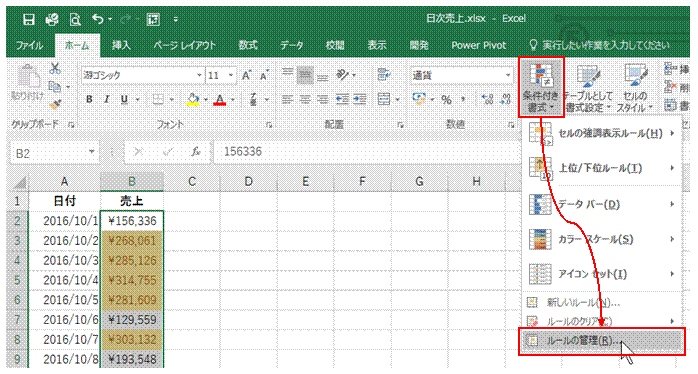
Task: Click insert function fx icon
Action: (195, 152)
